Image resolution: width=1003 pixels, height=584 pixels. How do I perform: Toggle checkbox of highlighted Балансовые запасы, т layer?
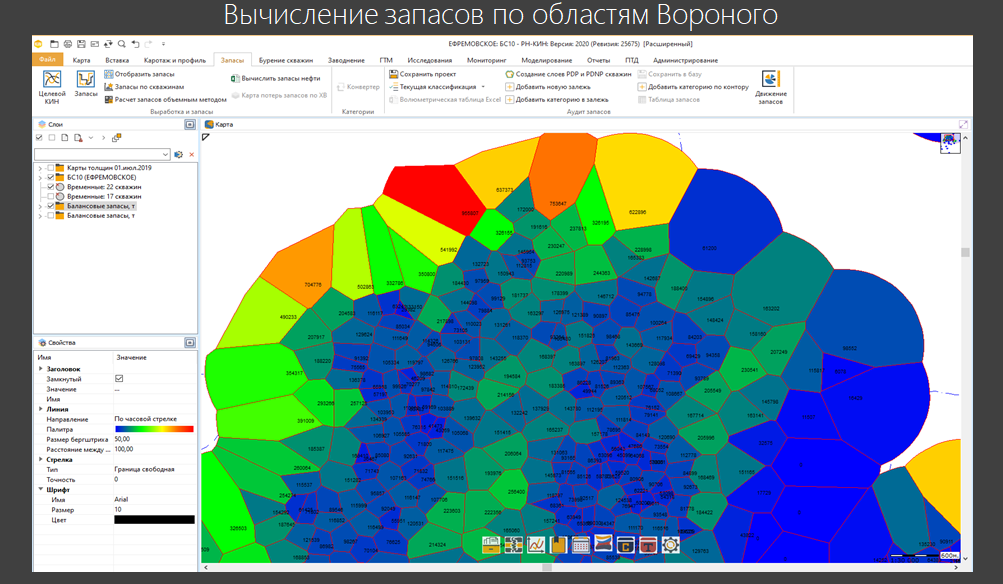point(51,206)
